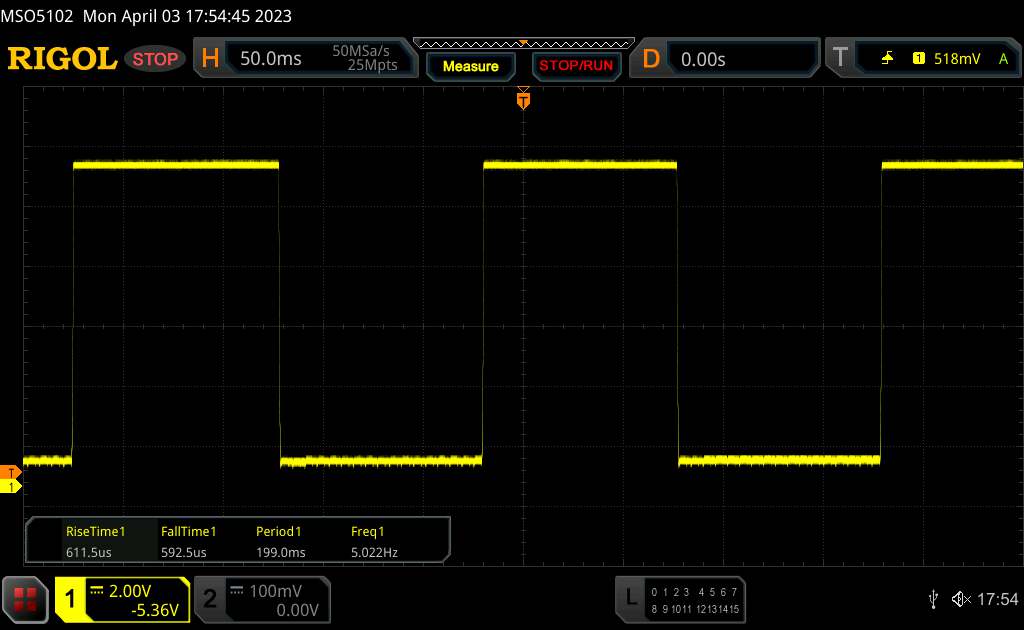Click the waveform memory position bar
The height and width of the screenshot is (630, 1024).
[x=524, y=44]
